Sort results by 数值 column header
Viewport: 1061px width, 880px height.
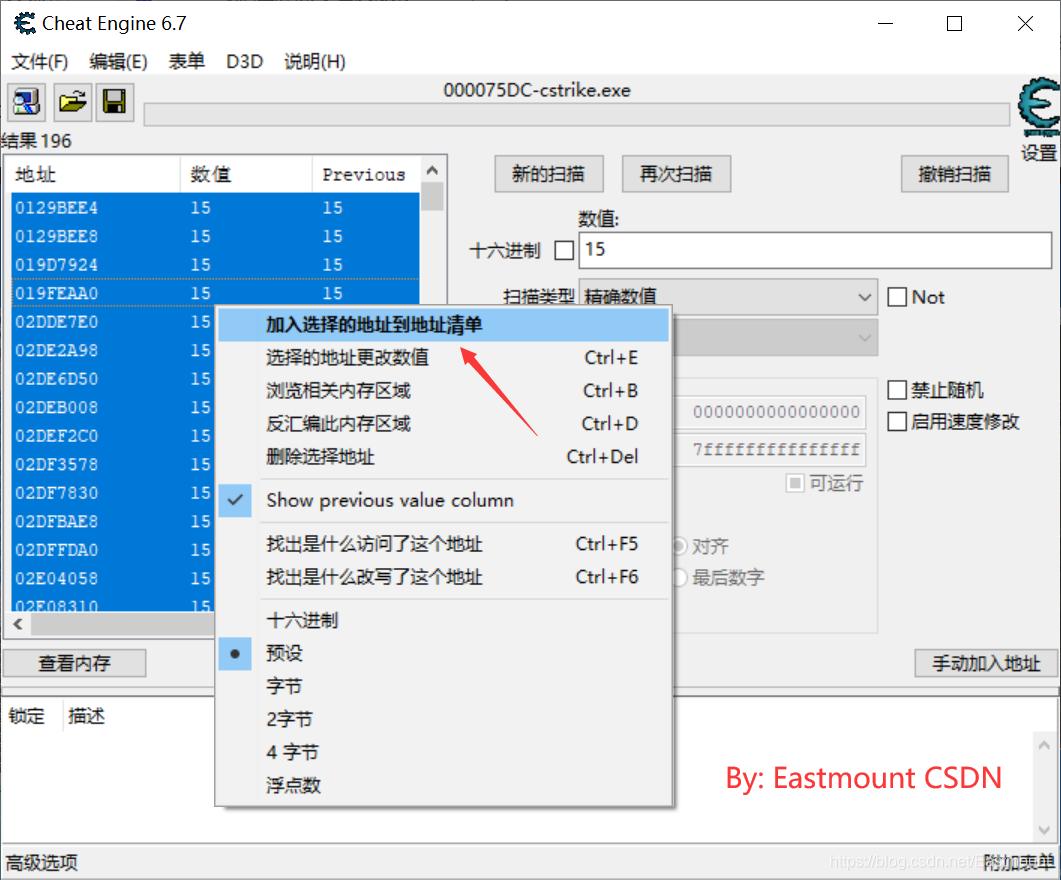point(246,175)
